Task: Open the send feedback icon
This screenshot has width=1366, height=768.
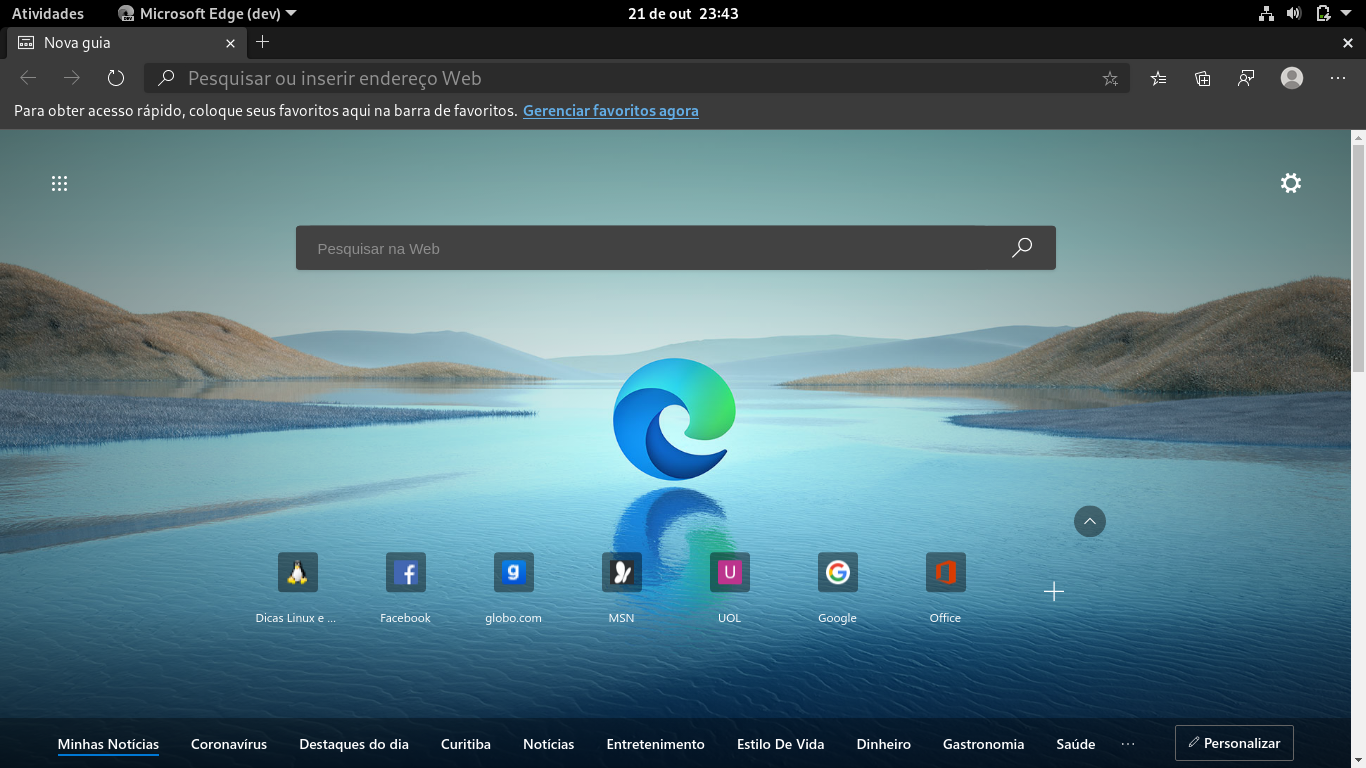Action: [1246, 78]
